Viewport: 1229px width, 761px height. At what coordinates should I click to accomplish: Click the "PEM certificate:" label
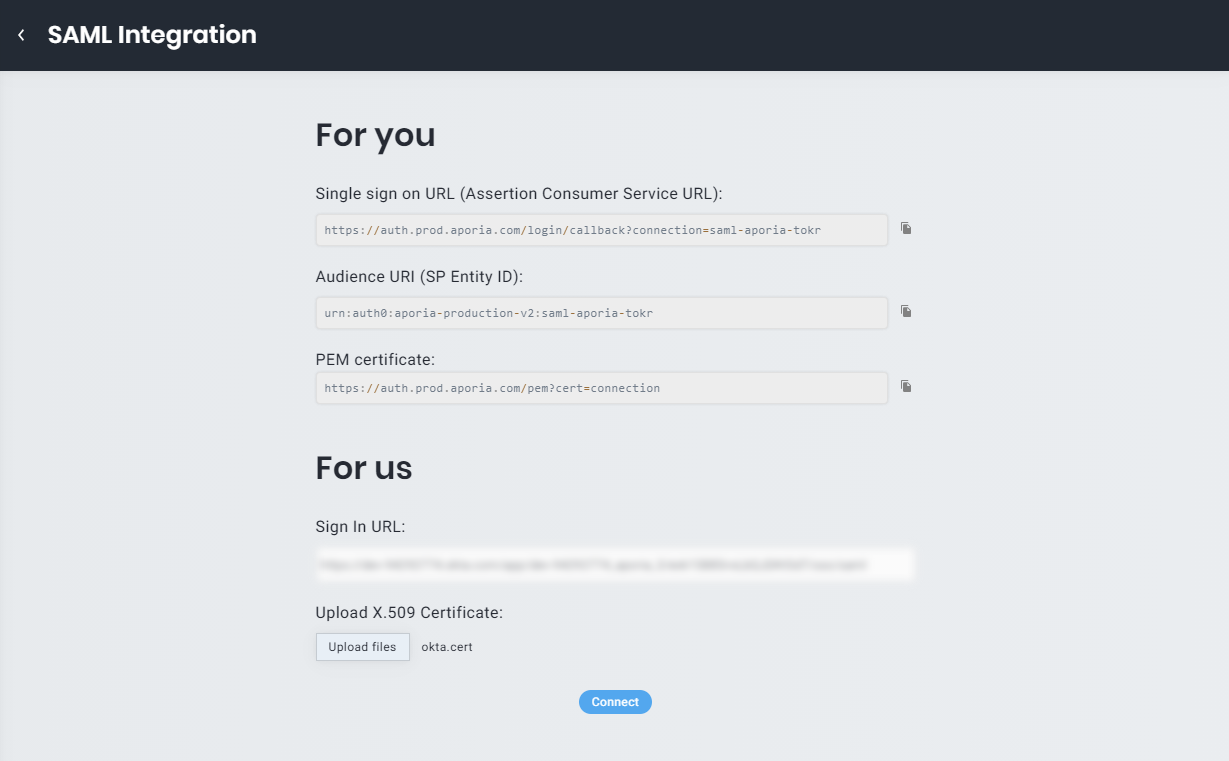(375, 359)
